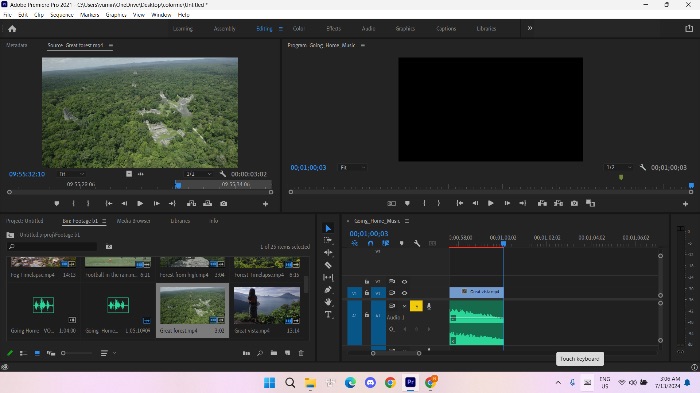Switch to Media Browser tab
The image size is (700, 393).
click(x=133, y=221)
